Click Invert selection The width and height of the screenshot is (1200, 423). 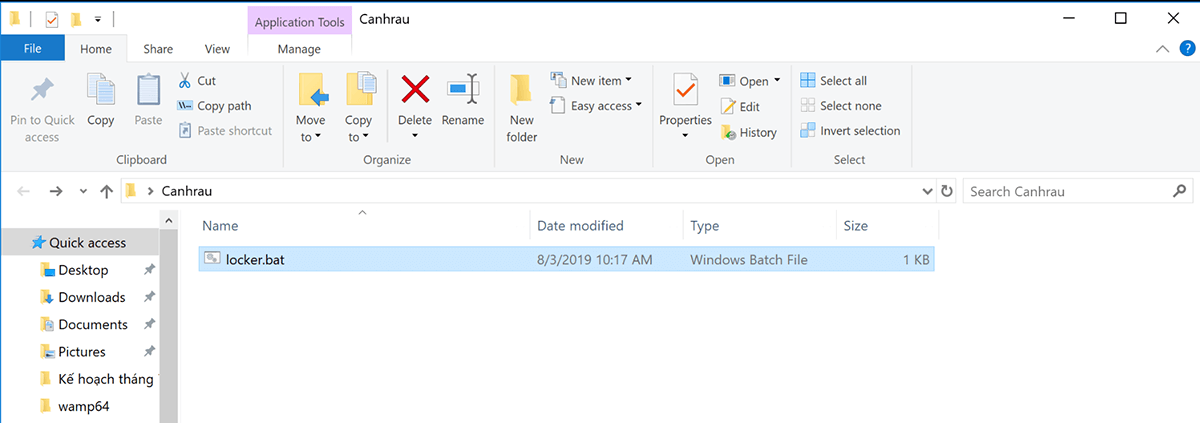tap(850, 131)
